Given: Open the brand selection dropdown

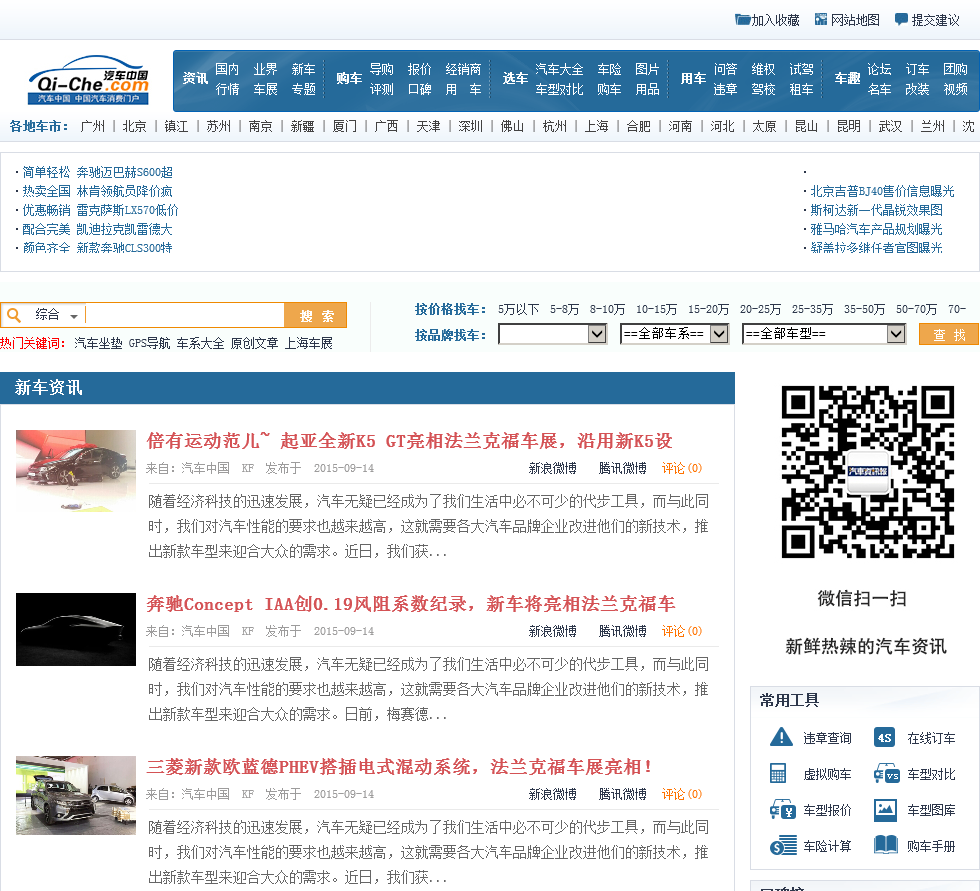Looking at the screenshot, I should coord(552,334).
